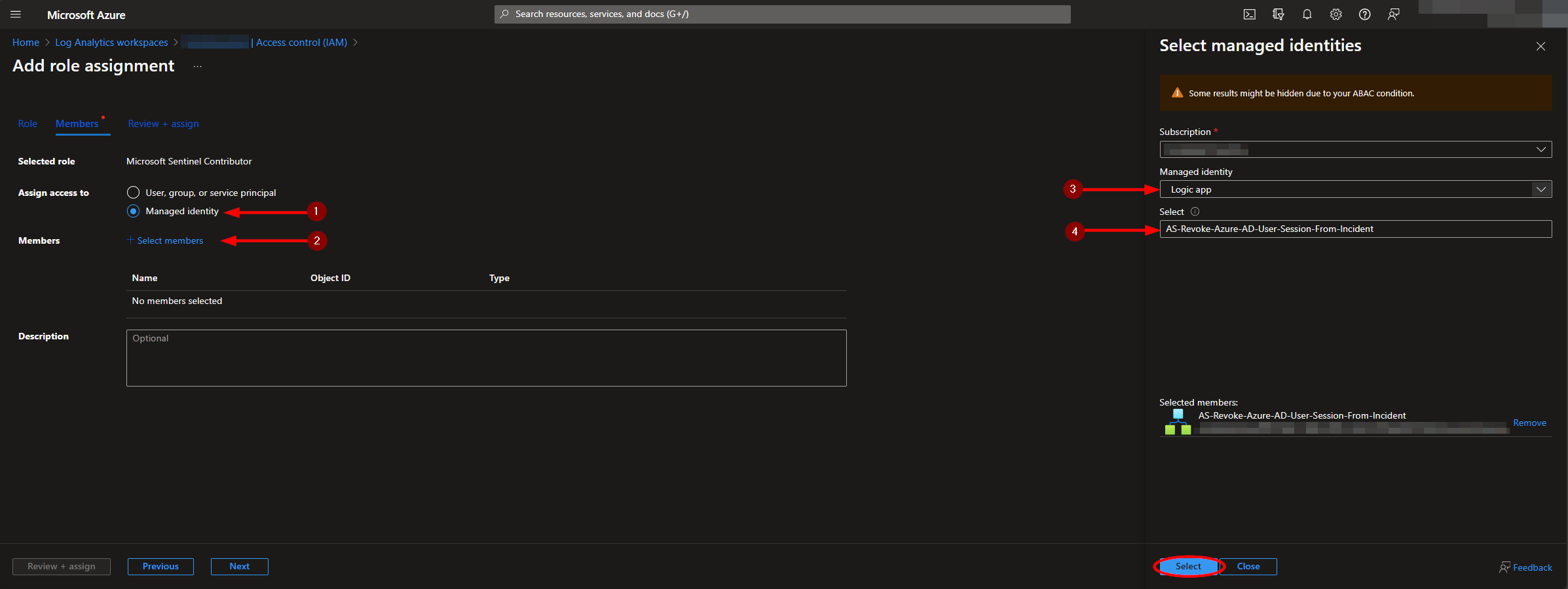
Task: Open portal settings gear
Action: pyautogui.click(x=1335, y=14)
